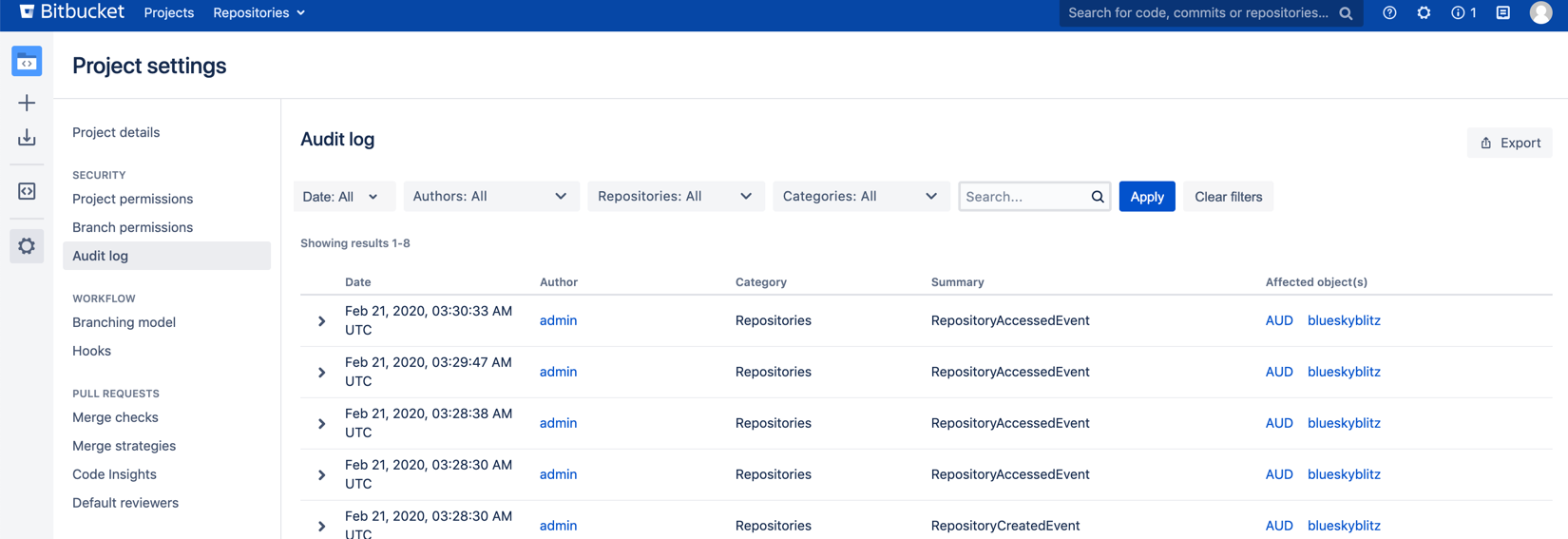Screen dimensions: 1568x539
Task: Click the audit log Search field
Action: point(1024,197)
